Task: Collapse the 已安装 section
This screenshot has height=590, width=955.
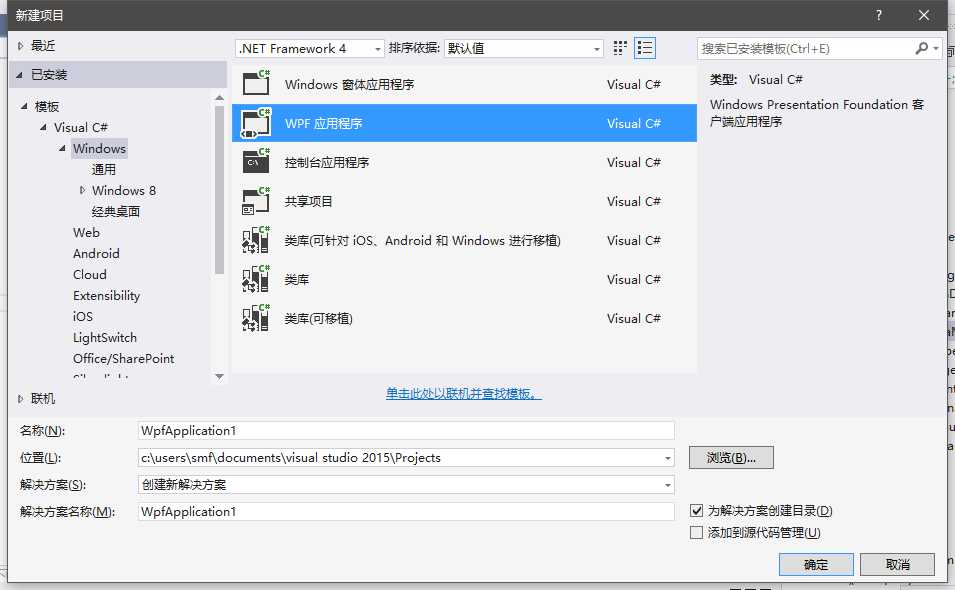Action: [x=19, y=75]
